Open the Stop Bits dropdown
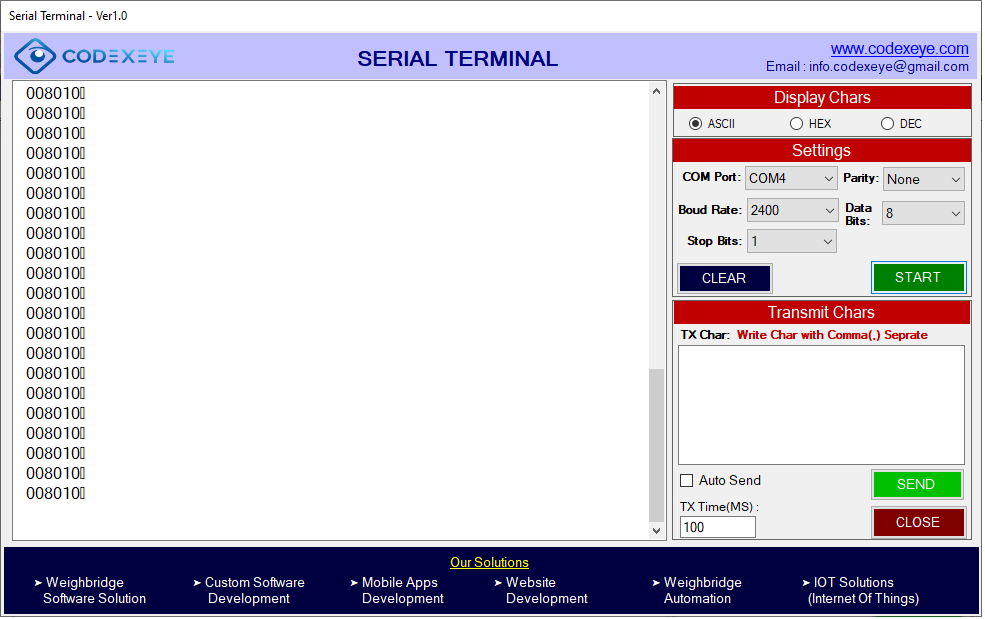Viewport: 985px width, 619px height. pyautogui.click(x=791, y=242)
